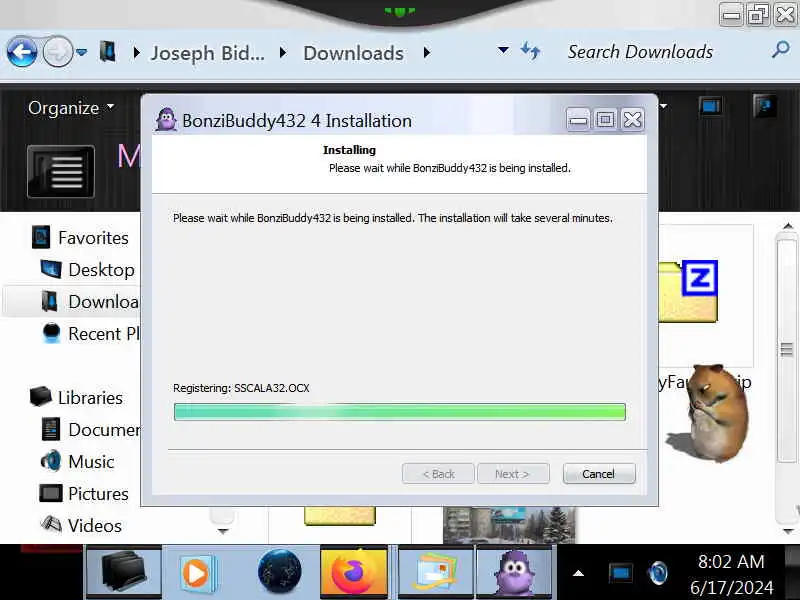This screenshot has width=800, height=600.
Task: Click the green installation progress bar
Action: point(399,412)
